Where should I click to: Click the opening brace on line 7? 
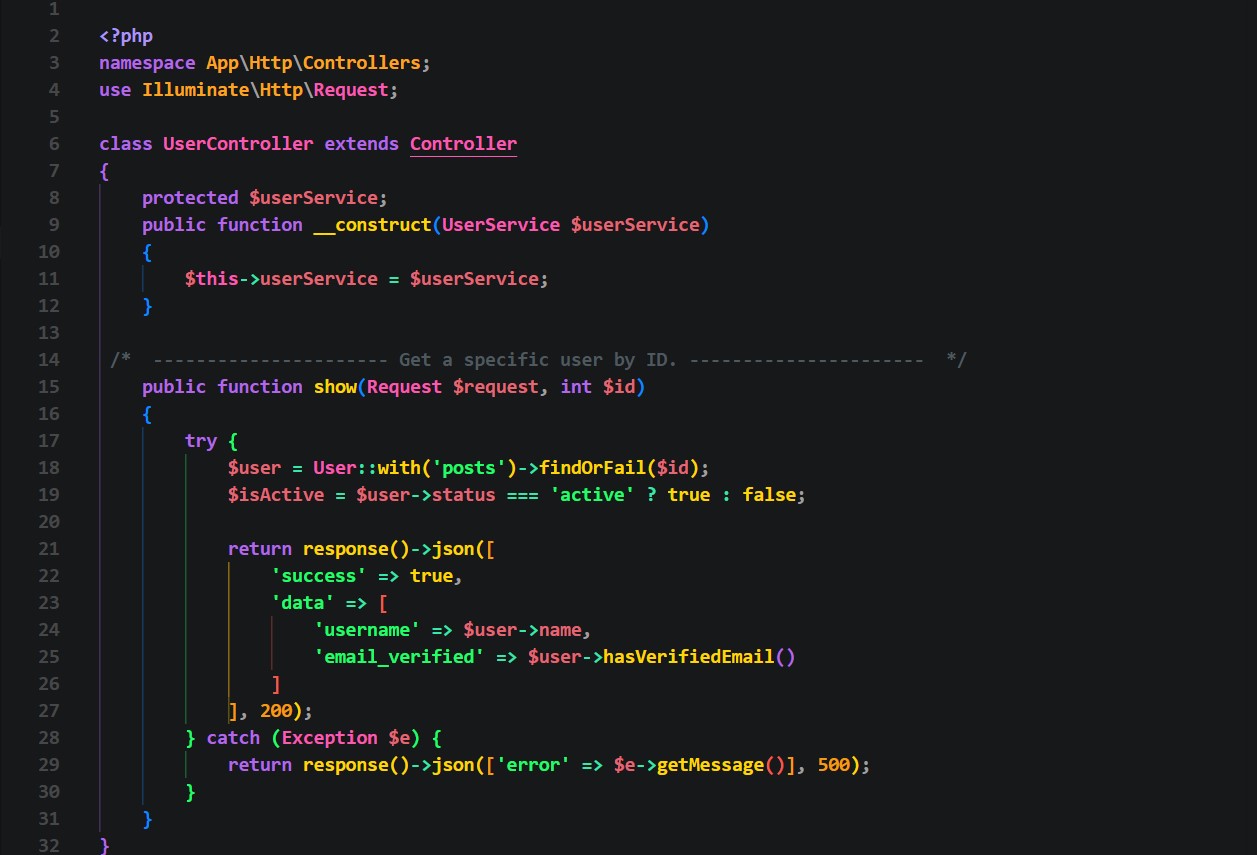(104, 170)
